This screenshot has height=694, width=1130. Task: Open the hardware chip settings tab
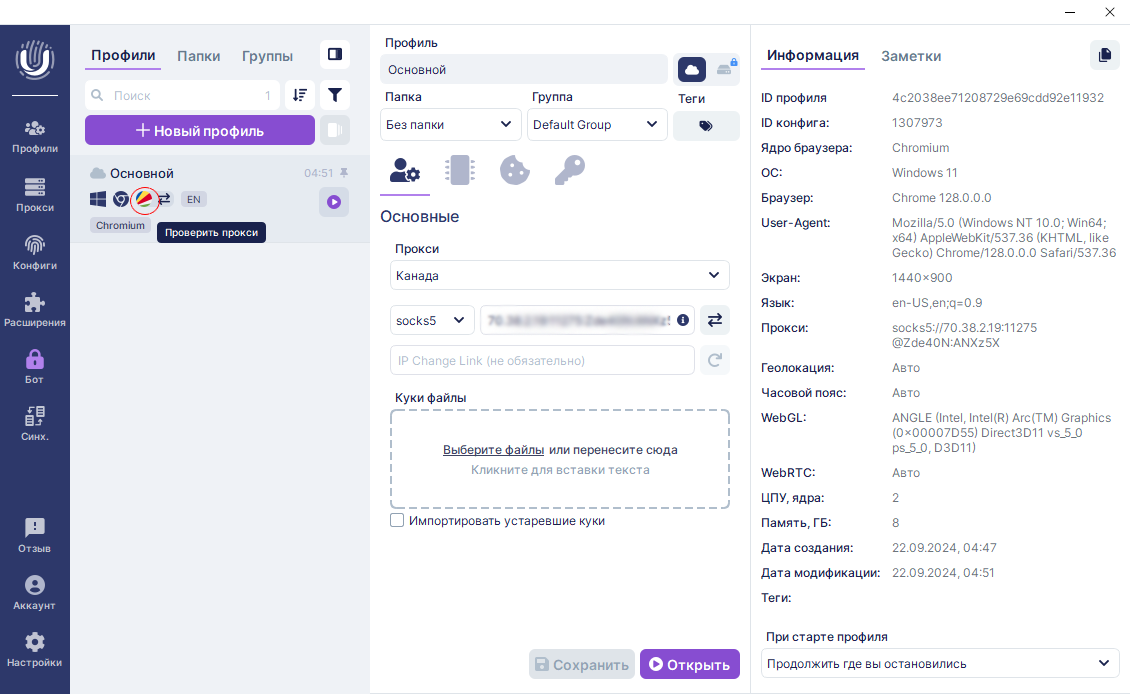coord(460,170)
